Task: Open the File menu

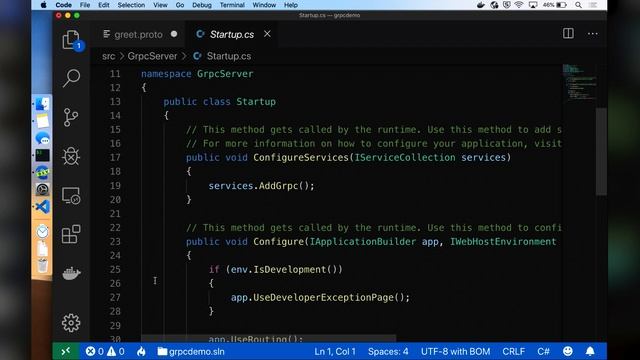Action: 85,5
